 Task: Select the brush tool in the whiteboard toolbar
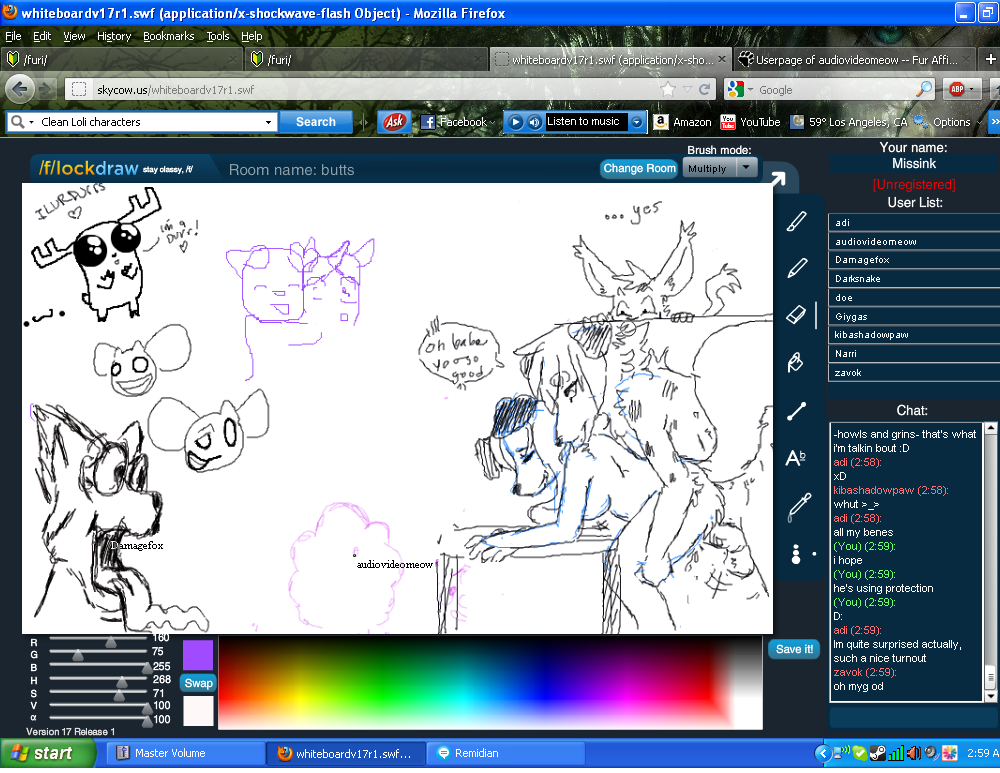click(x=797, y=221)
